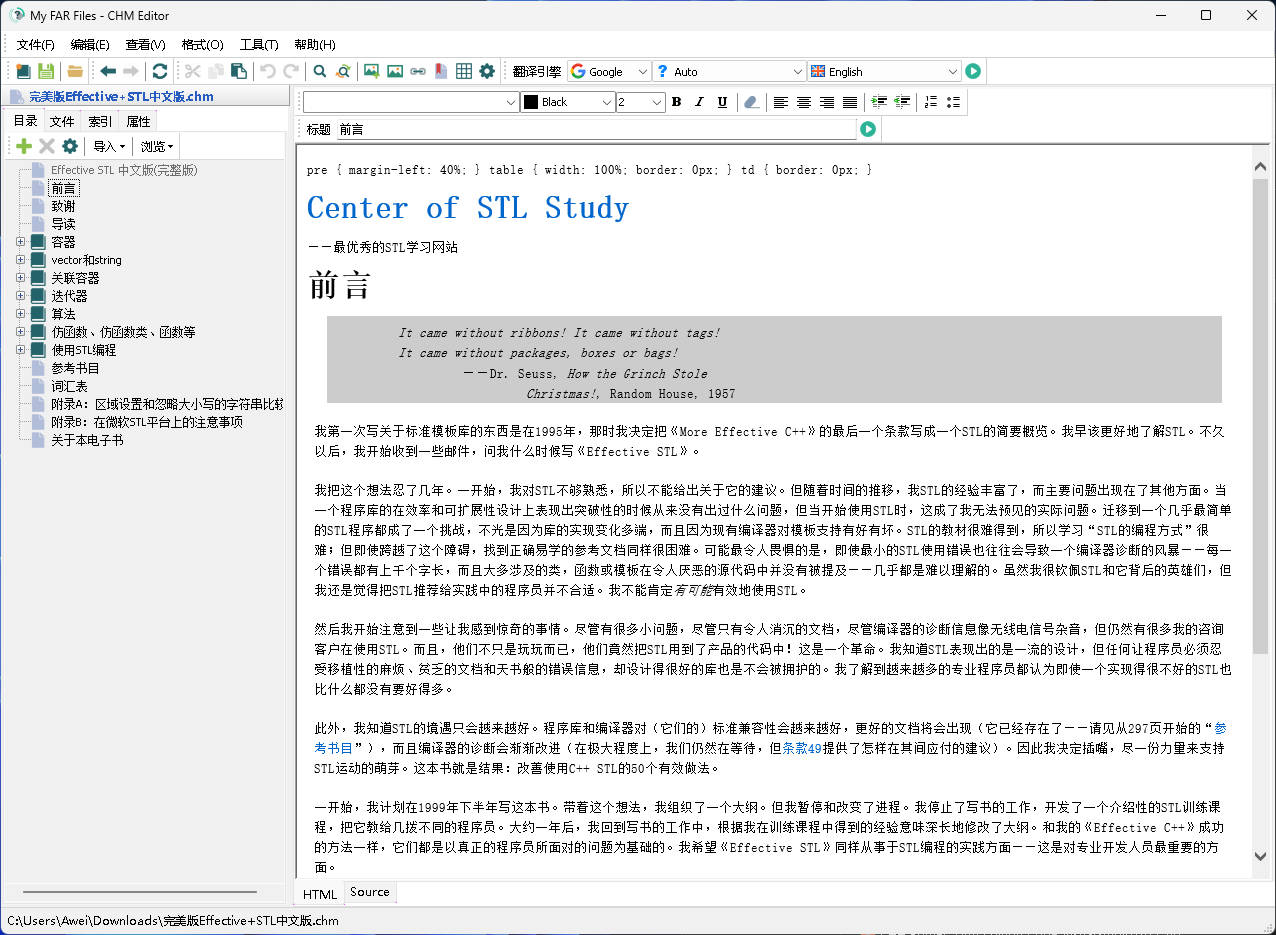Open the 编辑(E) menu
This screenshot has width=1276, height=935.
coord(90,44)
